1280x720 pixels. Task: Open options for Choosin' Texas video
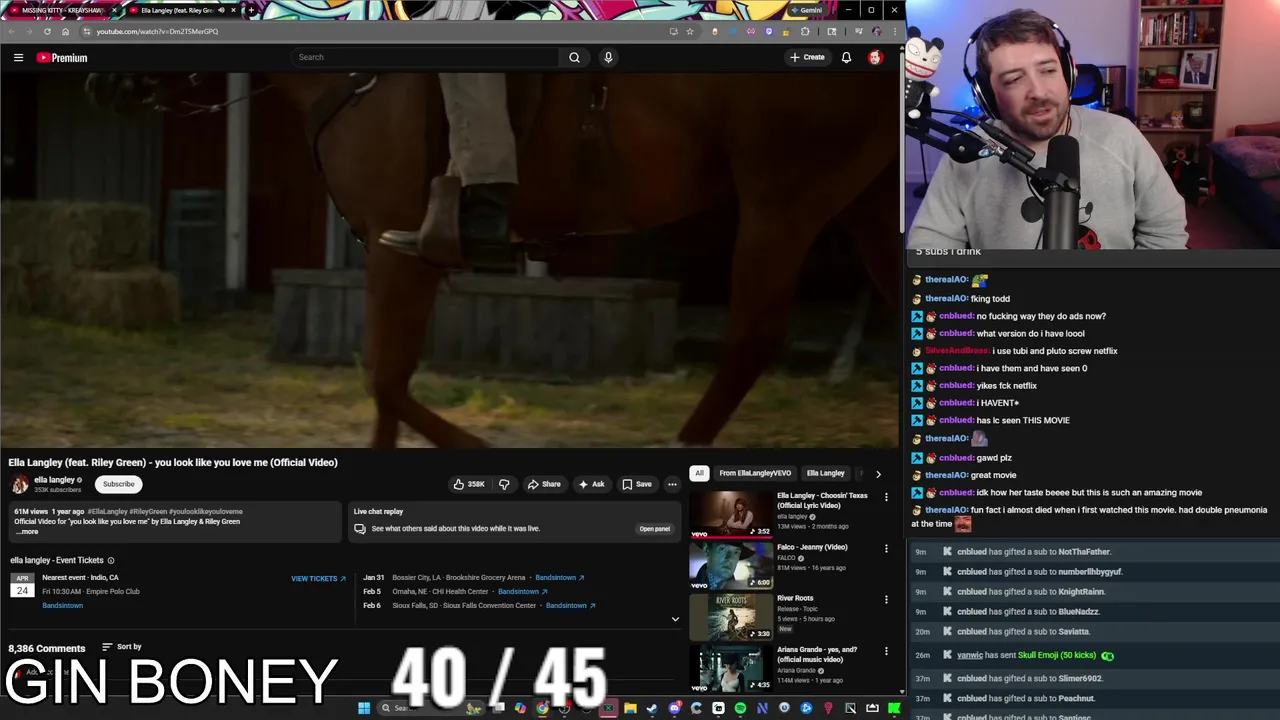(x=885, y=497)
